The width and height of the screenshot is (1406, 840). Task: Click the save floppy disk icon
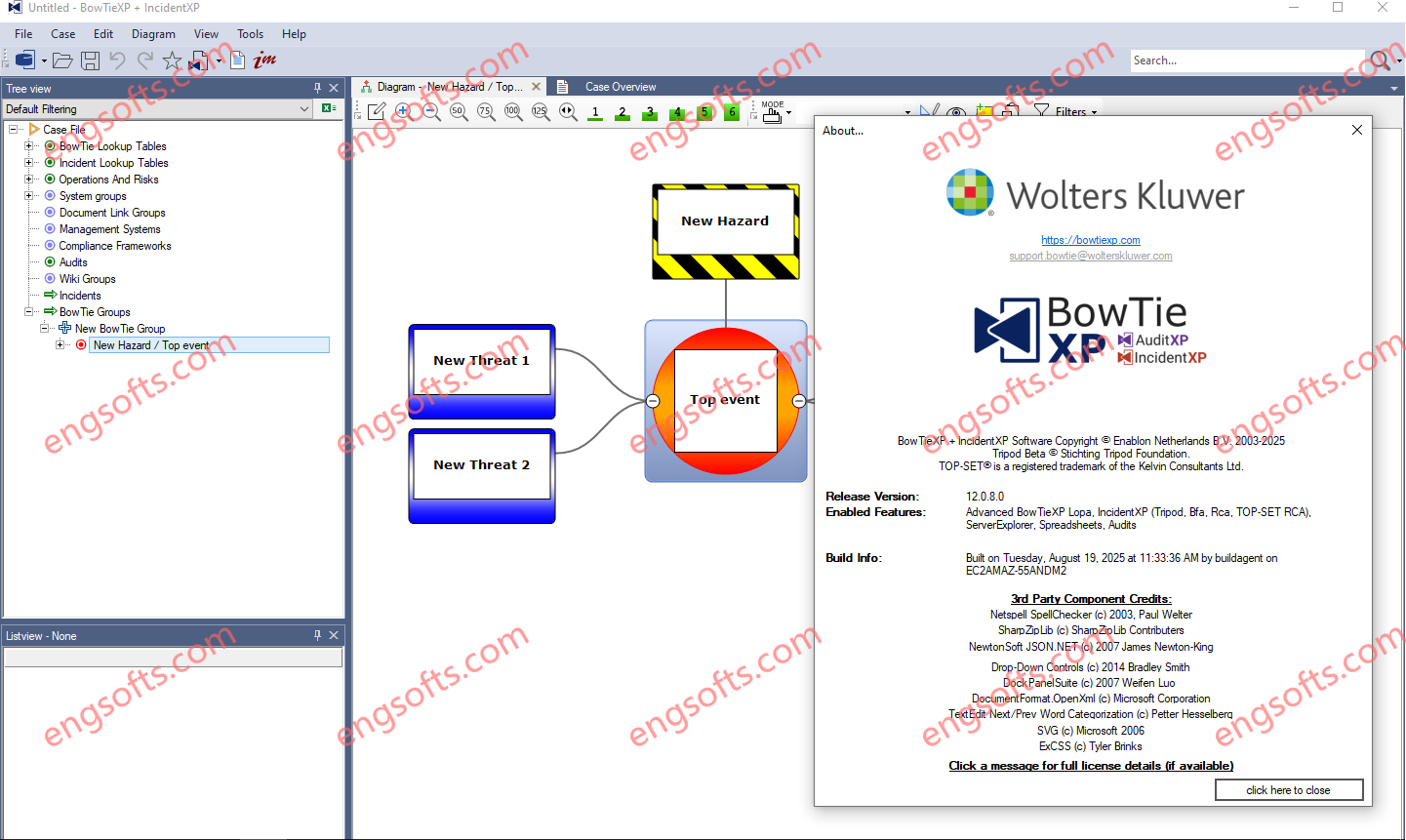[x=90, y=60]
